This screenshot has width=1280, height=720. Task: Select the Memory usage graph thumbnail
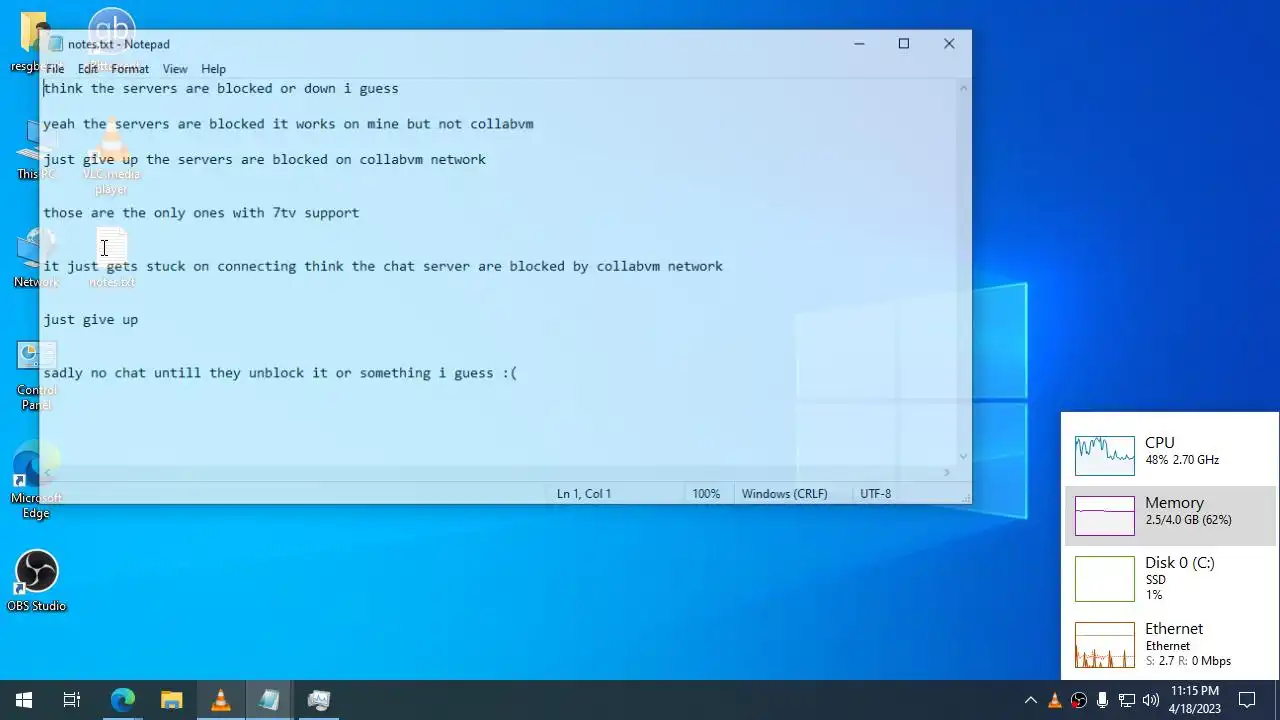coord(1105,516)
